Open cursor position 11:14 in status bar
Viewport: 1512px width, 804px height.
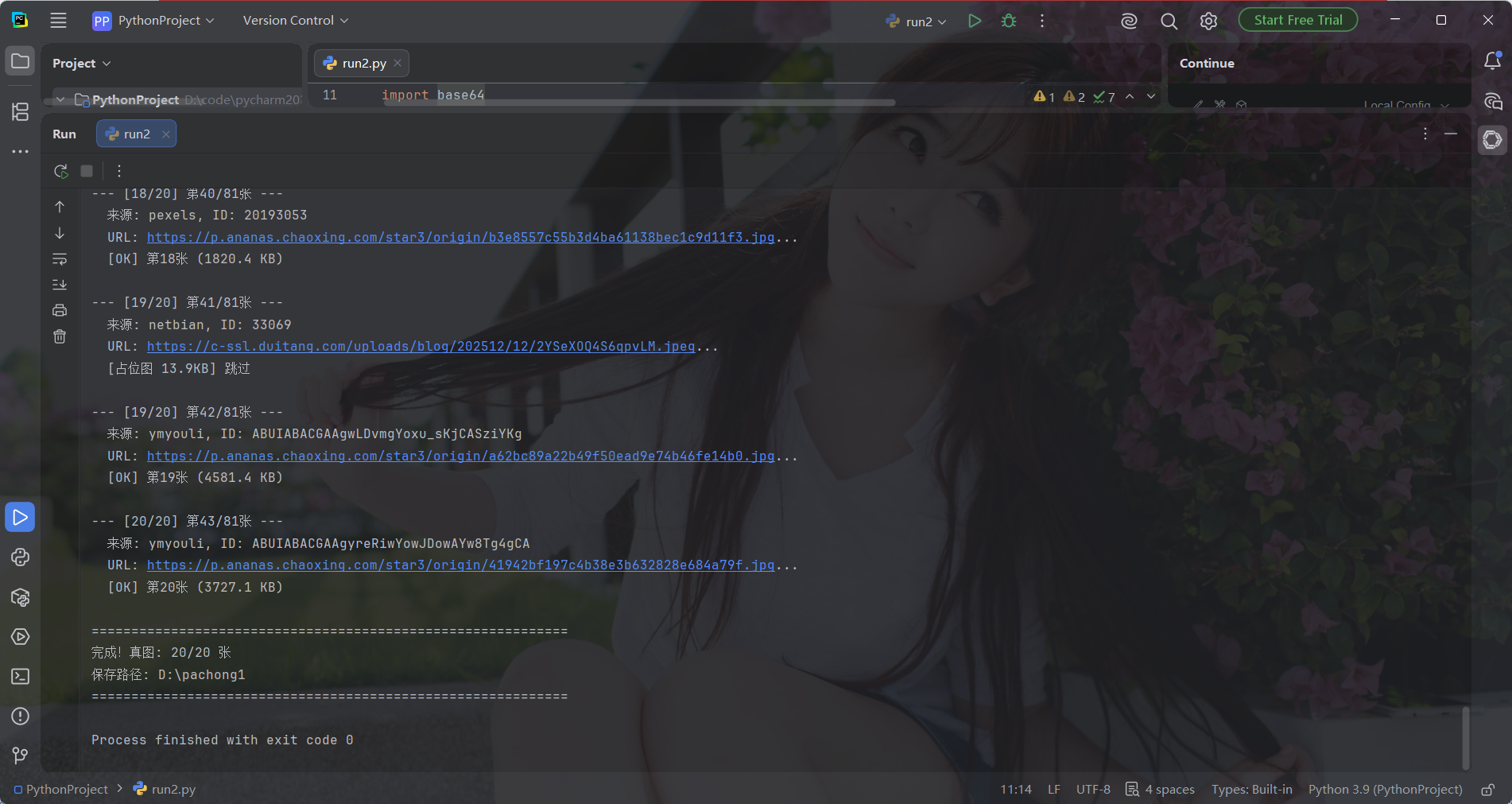[x=1015, y=790]
